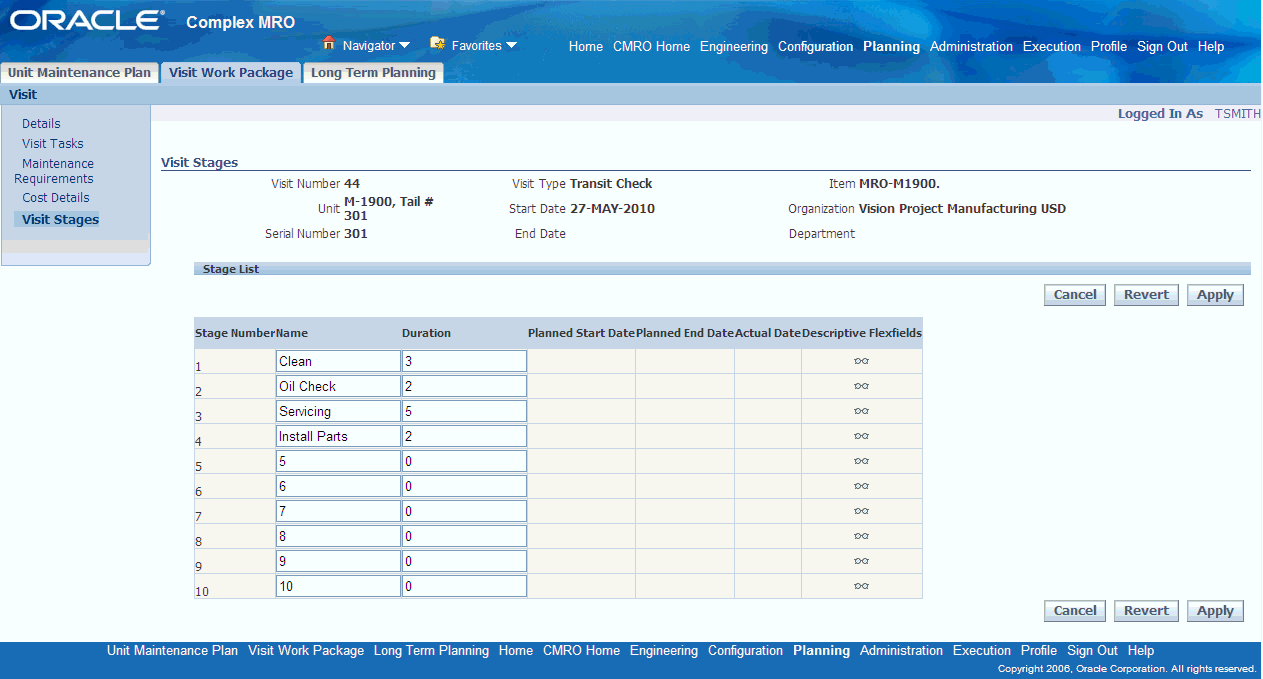Select Visit Stages in the sidebar

coord(60,220)
